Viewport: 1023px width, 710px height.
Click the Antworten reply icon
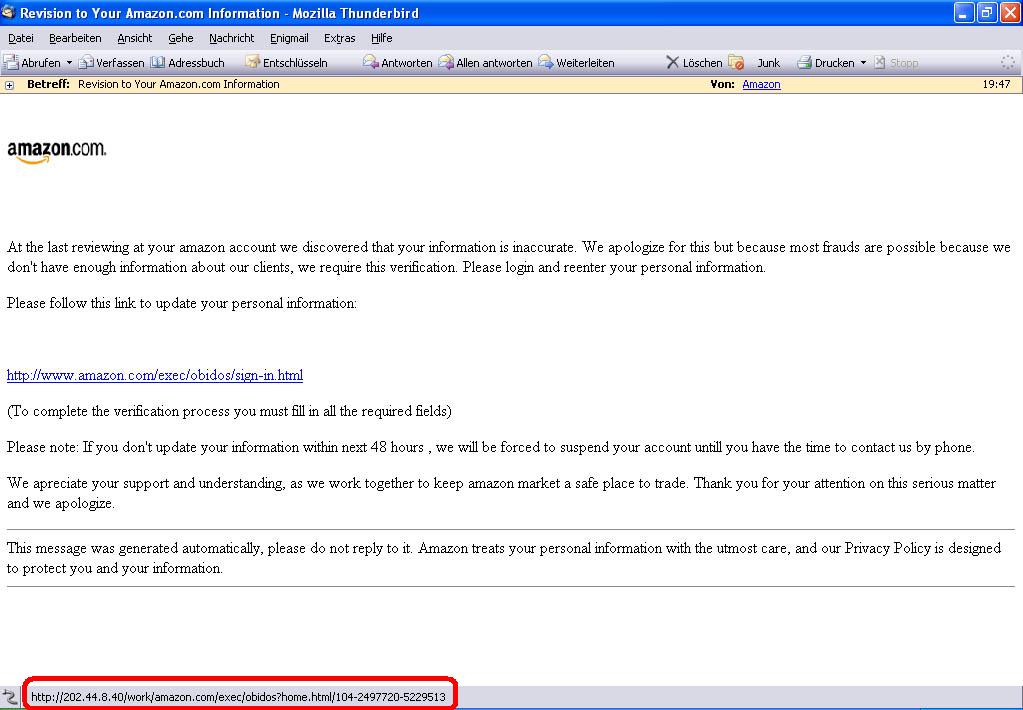point(371,63)
